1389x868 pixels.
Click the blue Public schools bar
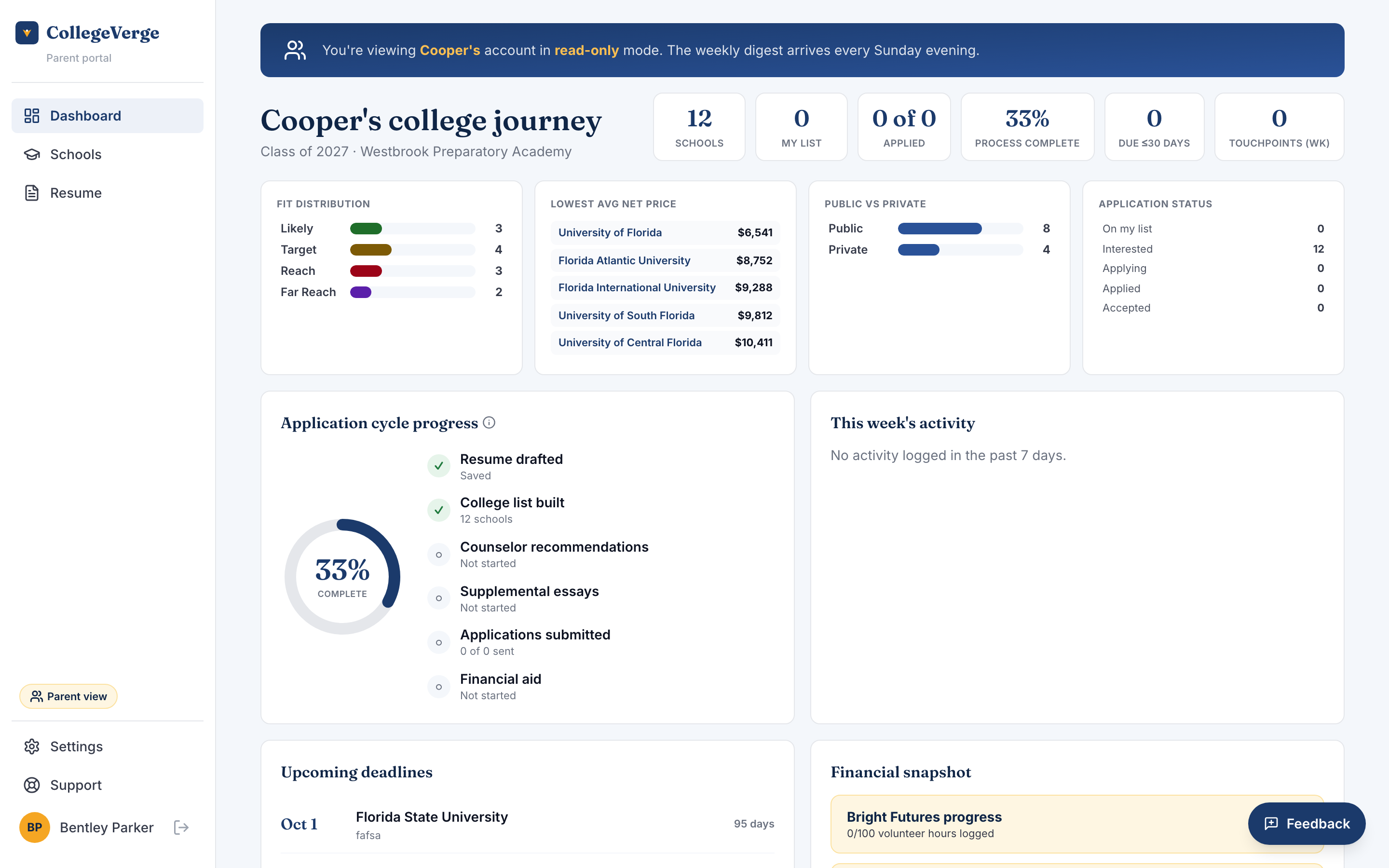point(940,229)
